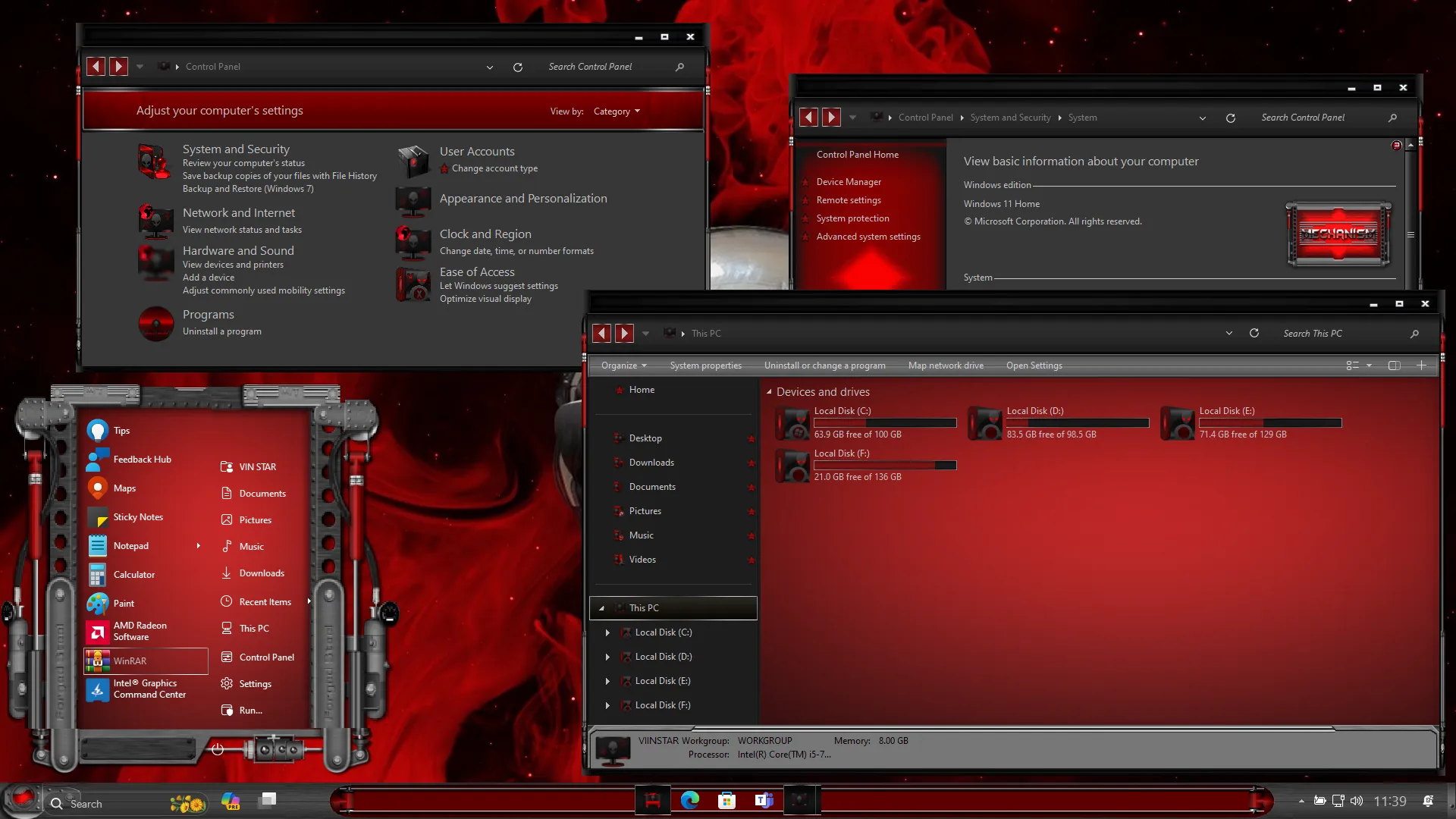Refresh the System window
The width and height of the screenshot is (1456, 819).
pos(1230,118)
